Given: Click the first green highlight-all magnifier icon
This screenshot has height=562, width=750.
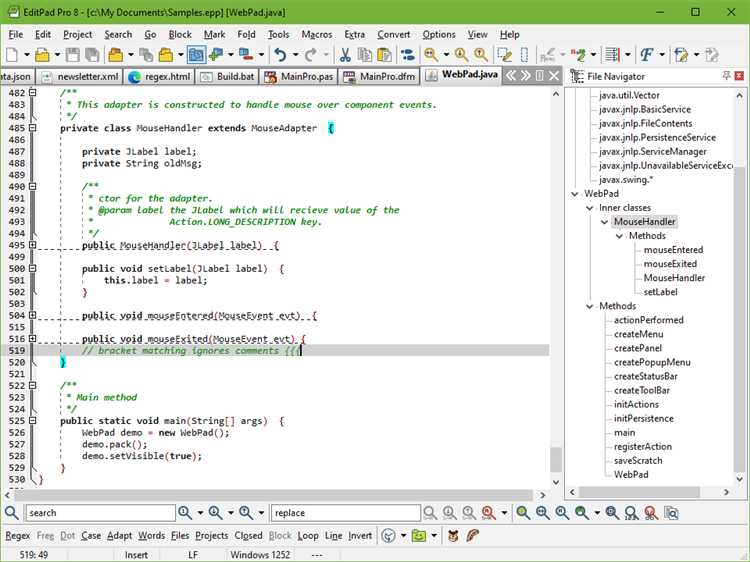Looking at the screenshot, I should point(523,513).
